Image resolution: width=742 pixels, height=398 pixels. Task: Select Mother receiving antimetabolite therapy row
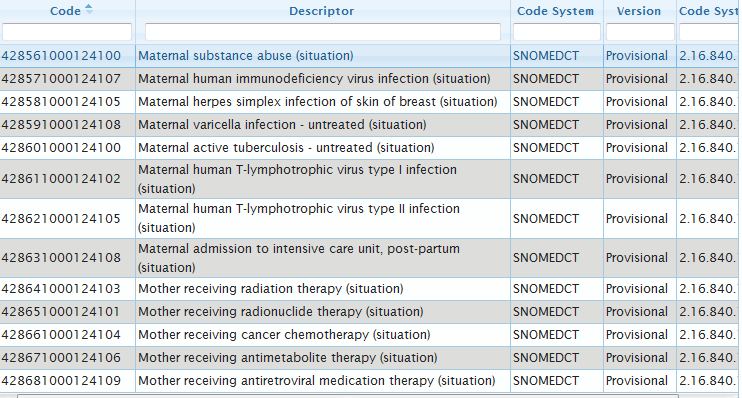coord(369,358)
